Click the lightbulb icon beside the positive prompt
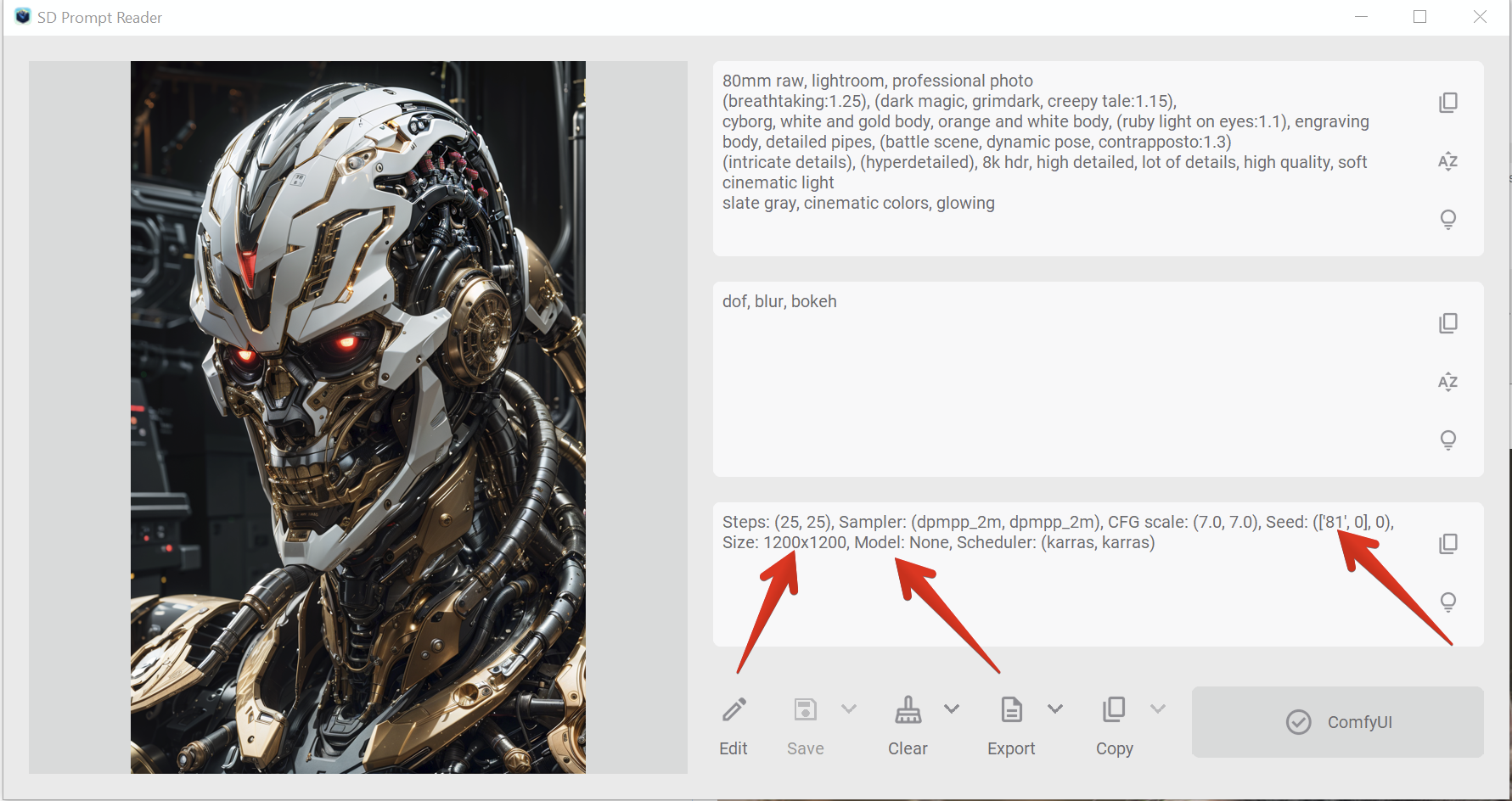 coord(1448,219)
